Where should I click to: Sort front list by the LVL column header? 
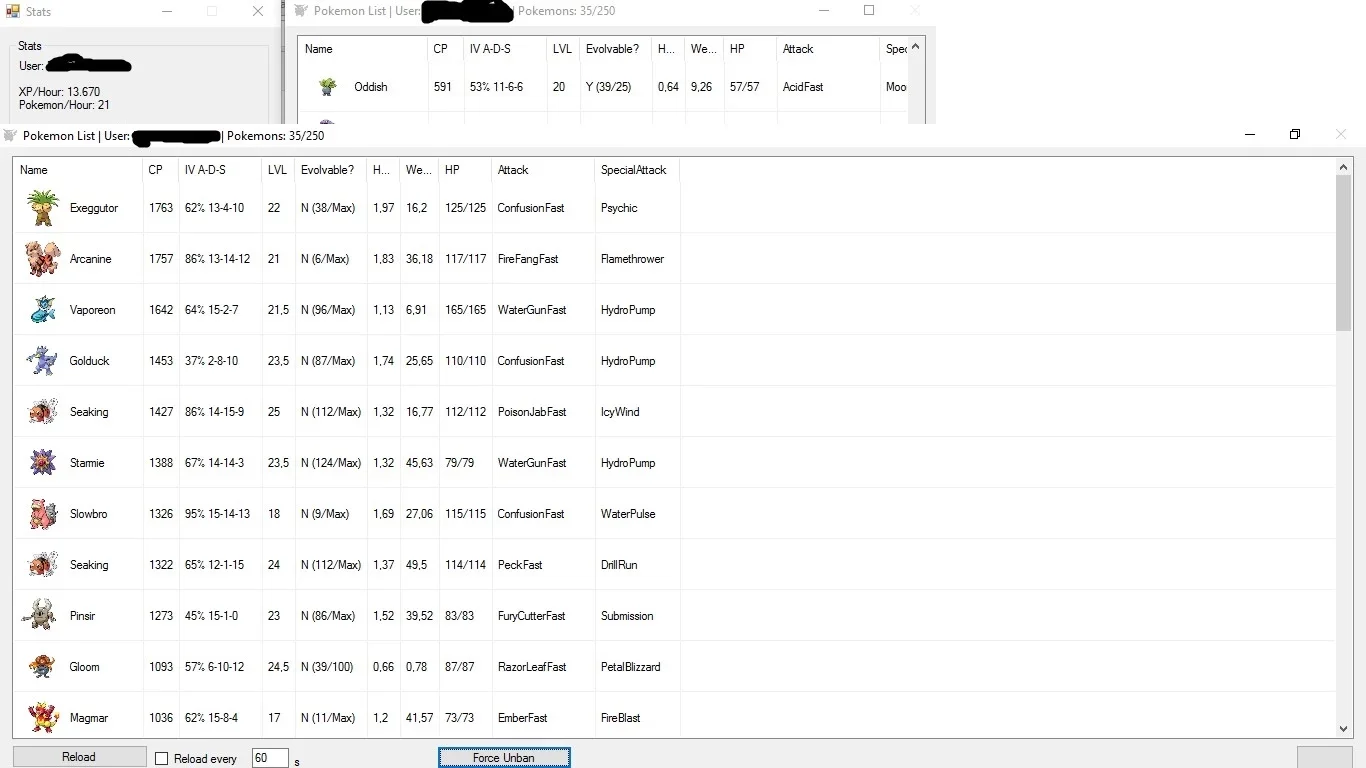click(278, 170)
